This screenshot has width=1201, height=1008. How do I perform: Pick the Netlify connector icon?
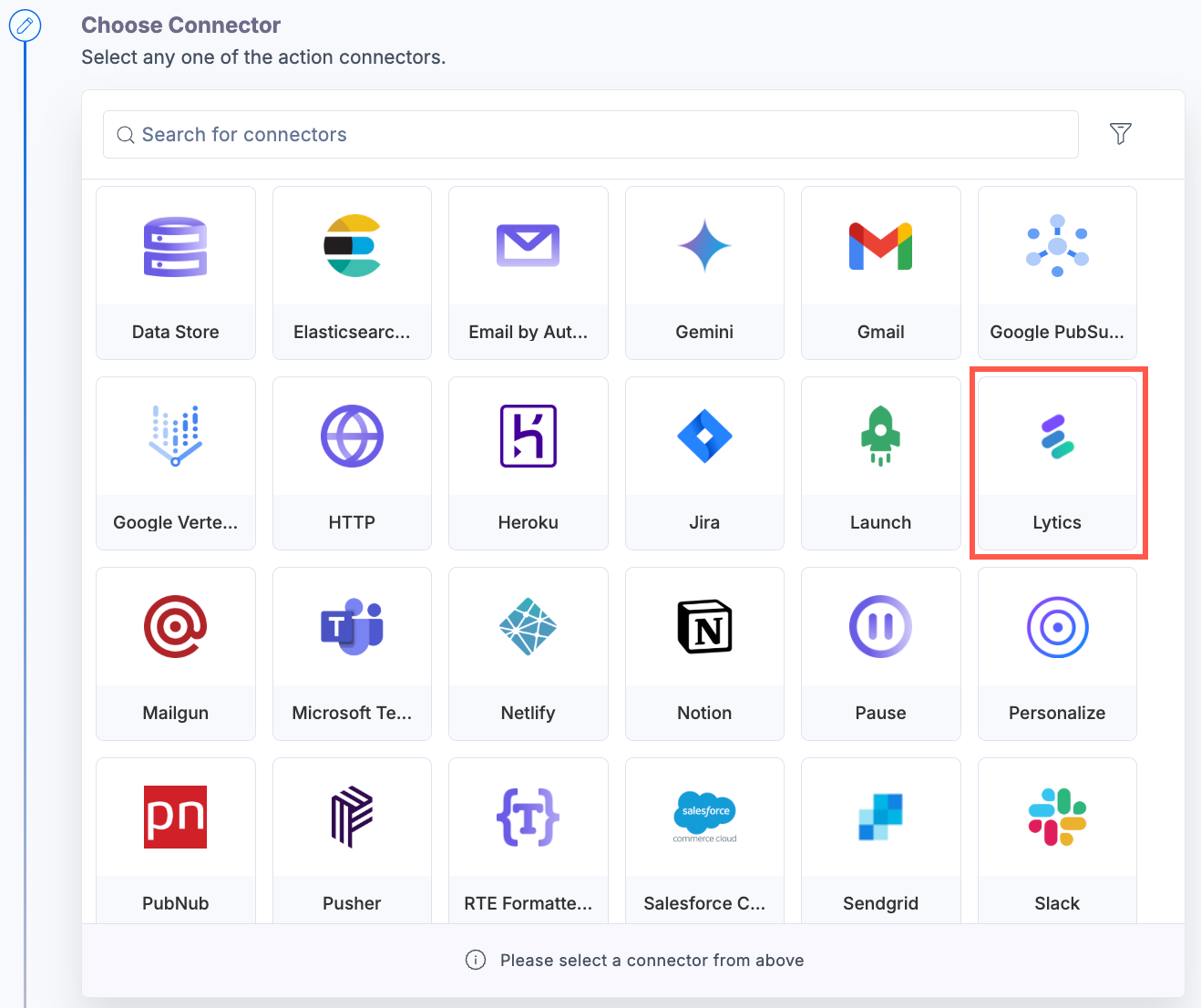tap(529, 627)
